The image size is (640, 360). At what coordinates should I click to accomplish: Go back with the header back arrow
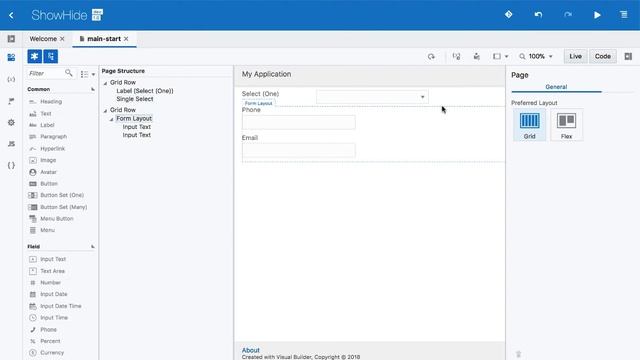click(11, 16)
